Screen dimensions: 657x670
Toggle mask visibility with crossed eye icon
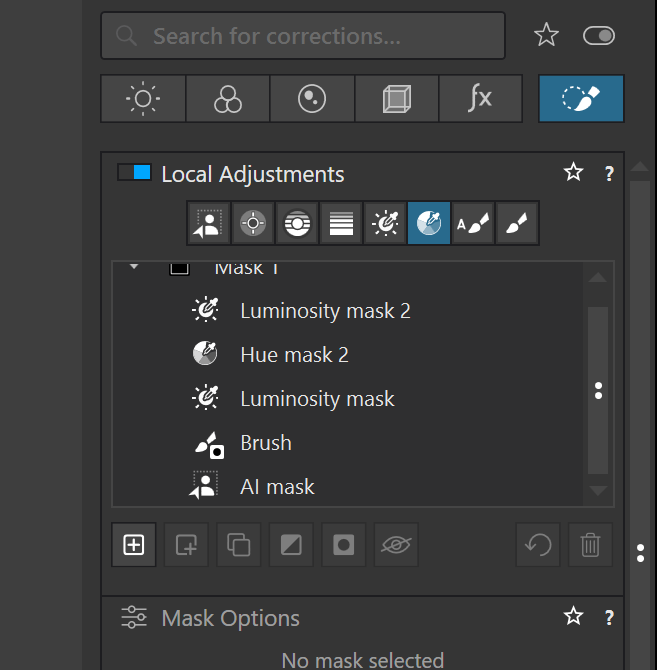396,545
